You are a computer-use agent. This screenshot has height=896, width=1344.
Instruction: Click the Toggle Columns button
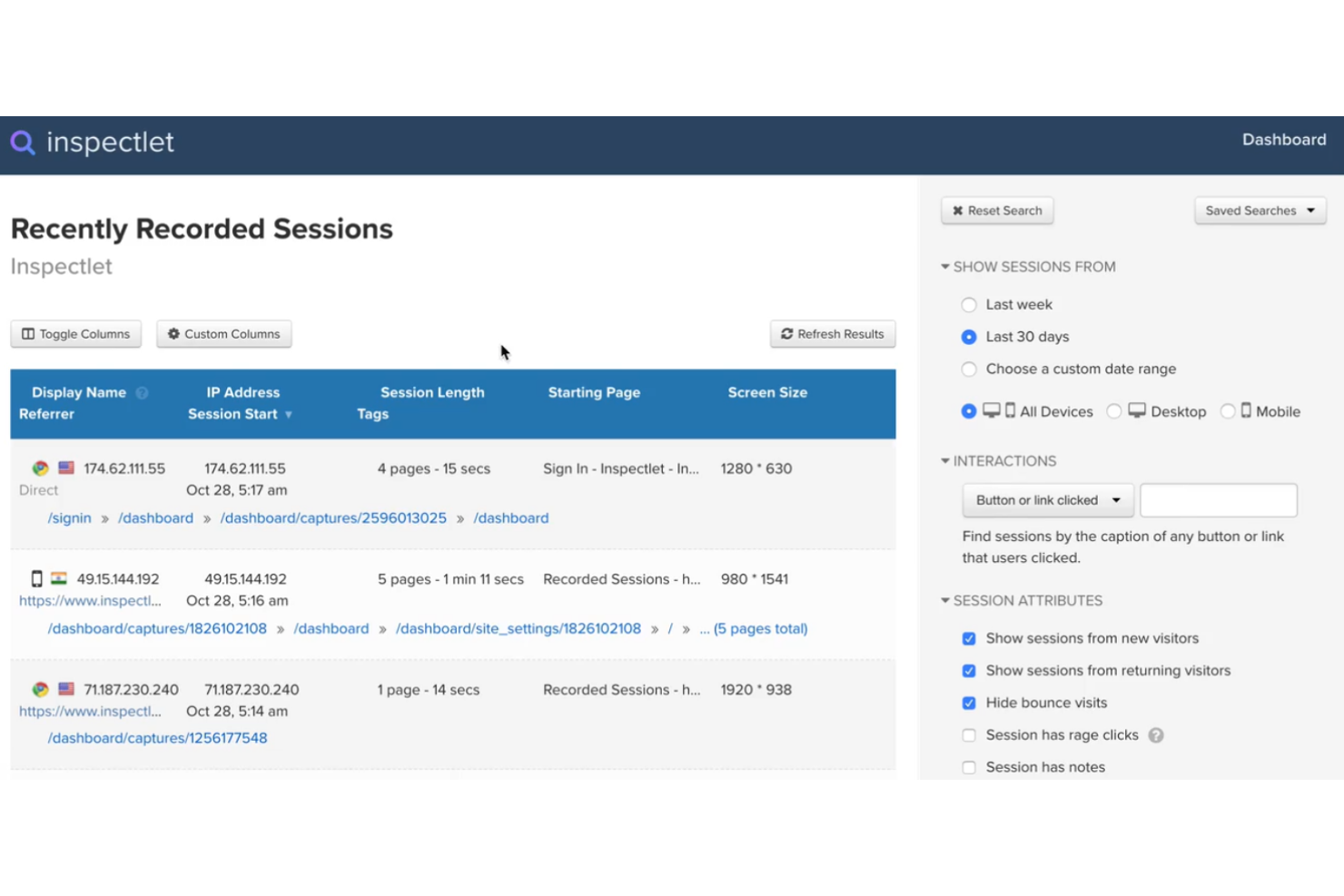[x=75, y=334]
